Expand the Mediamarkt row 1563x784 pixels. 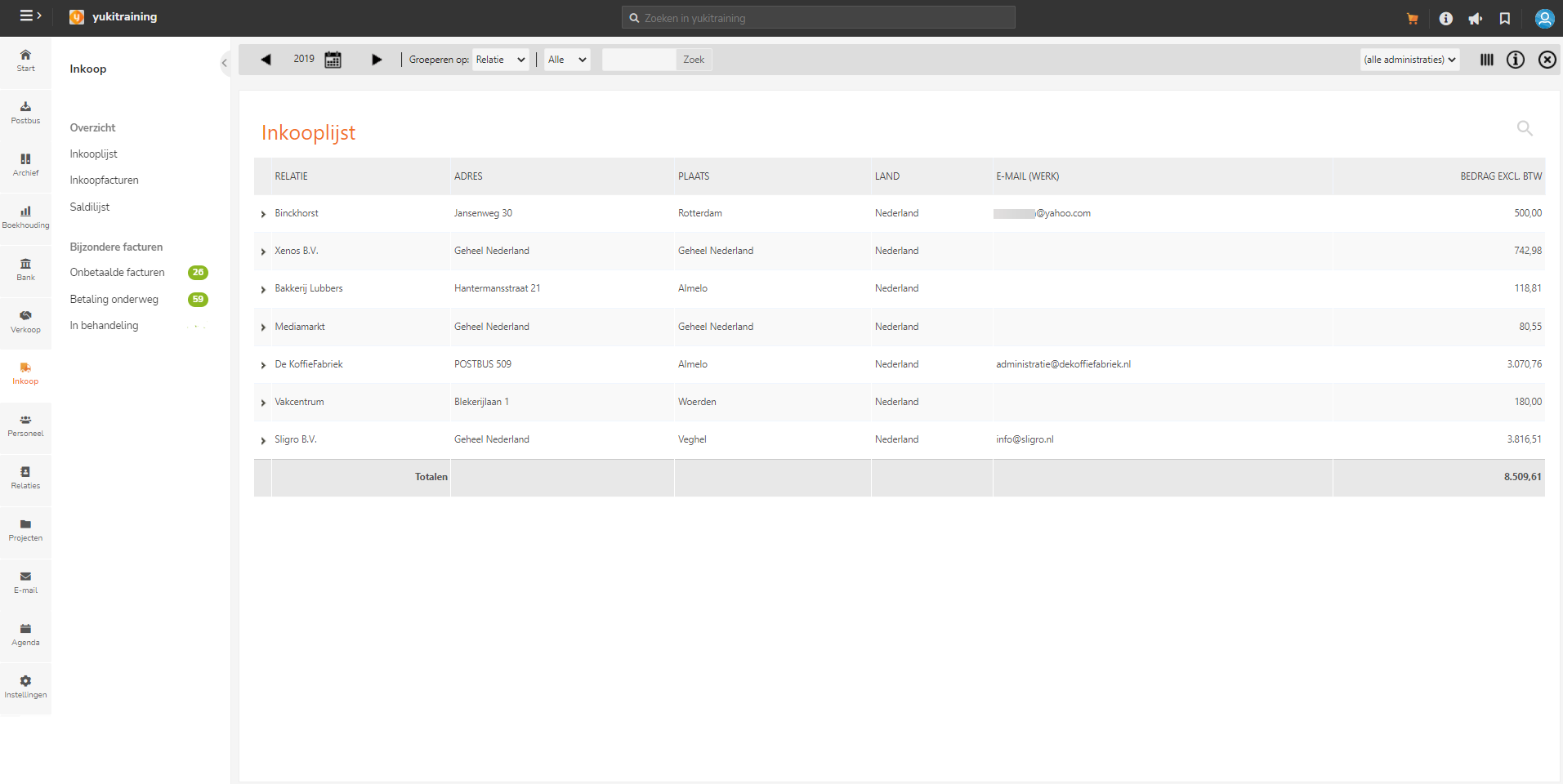pyautogui.click(x=263, y=327)
